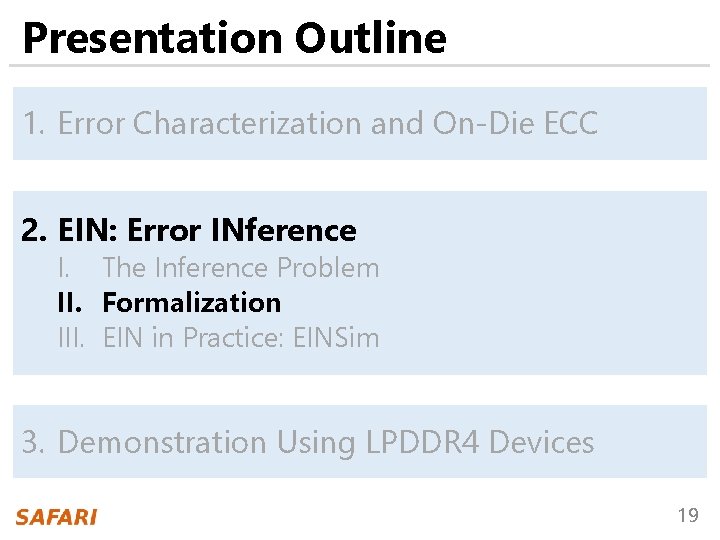Screen dimensions: 720x540
Task: Open "EIN in Practice: EINSim" sub-item
Action: 241,338
